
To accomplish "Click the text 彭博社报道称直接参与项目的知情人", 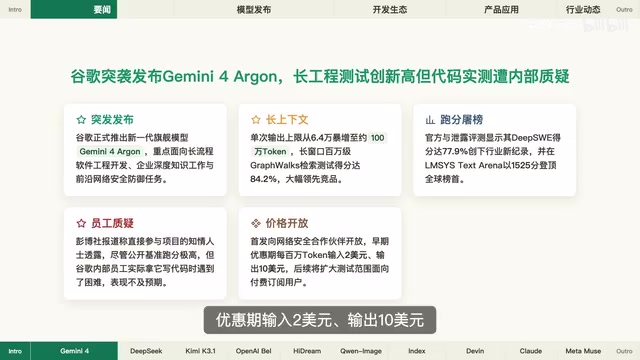I will click(x=145, y=241).
